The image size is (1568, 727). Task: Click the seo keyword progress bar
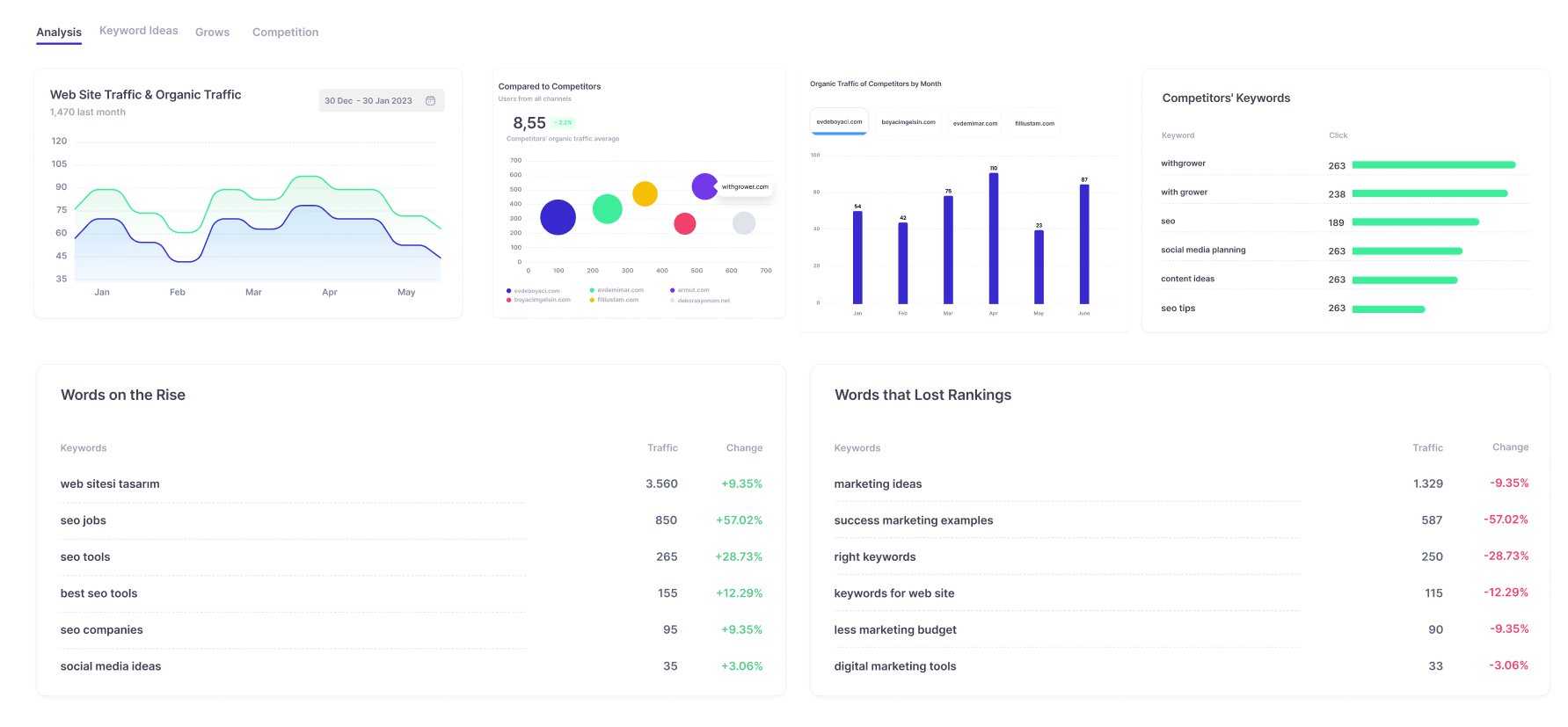pos(1416,222)
